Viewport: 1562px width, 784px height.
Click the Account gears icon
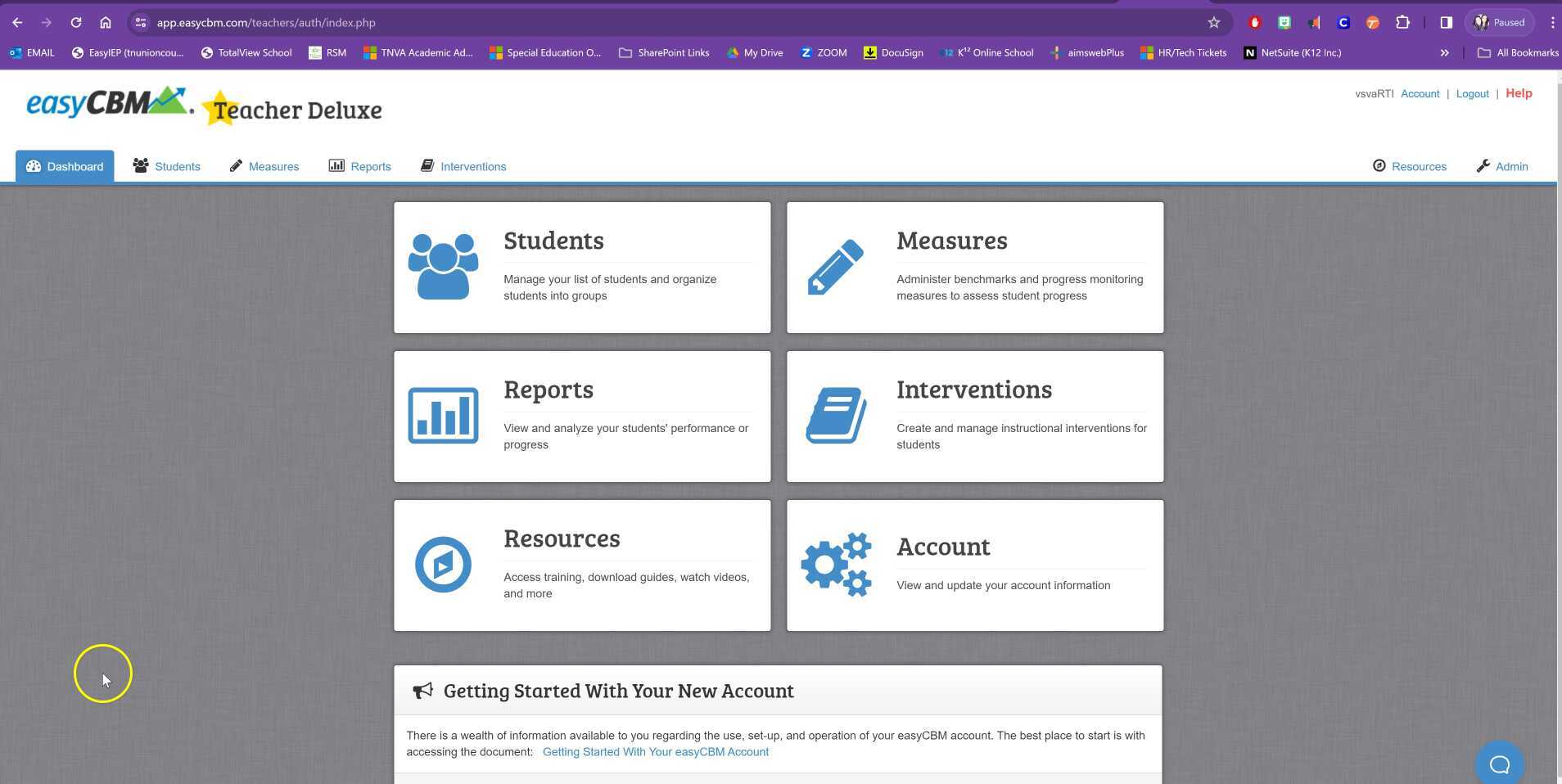[x=836, y=564]
